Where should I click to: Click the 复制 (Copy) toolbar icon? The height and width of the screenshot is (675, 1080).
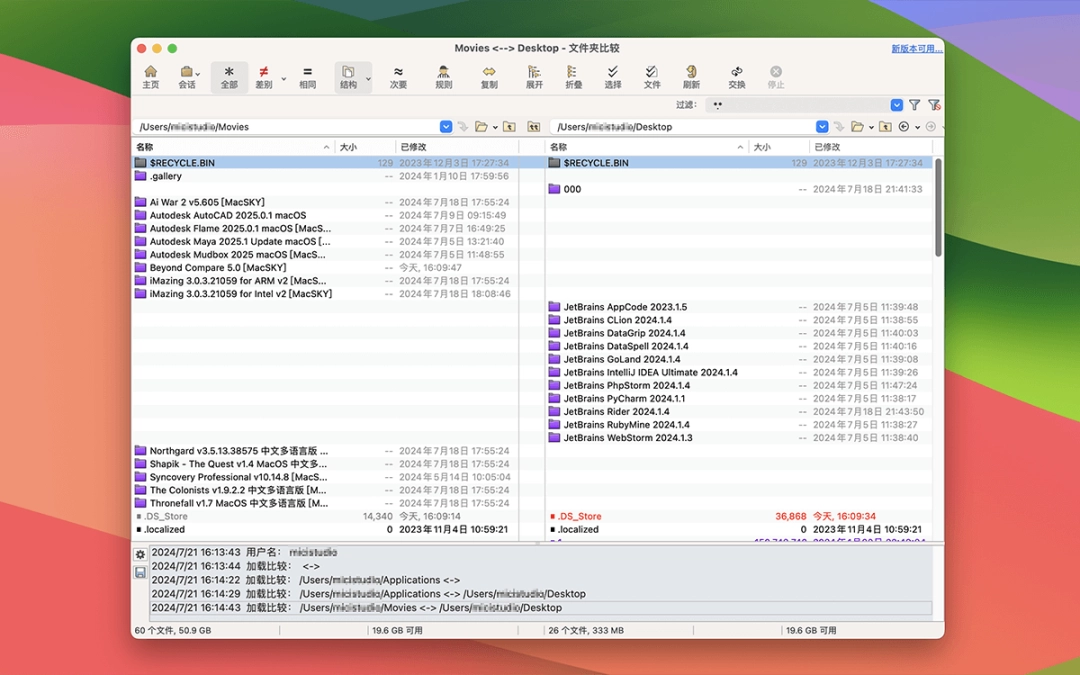click(489, 77)
